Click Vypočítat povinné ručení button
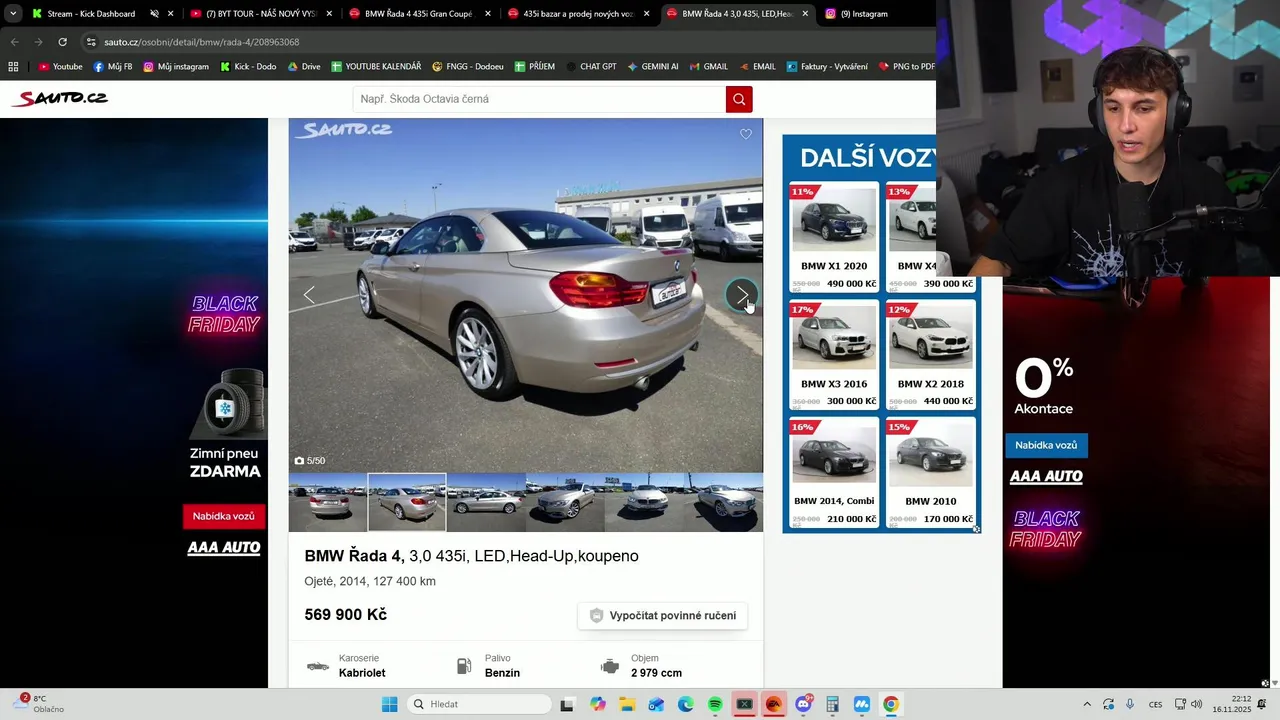This screenshot has height=720, width=1280. (x=663, y=616)
